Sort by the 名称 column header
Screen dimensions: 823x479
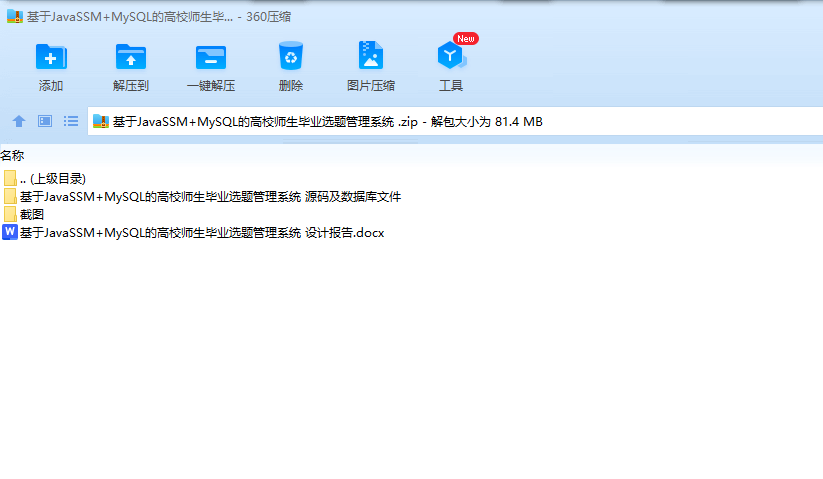coord(12,155)
